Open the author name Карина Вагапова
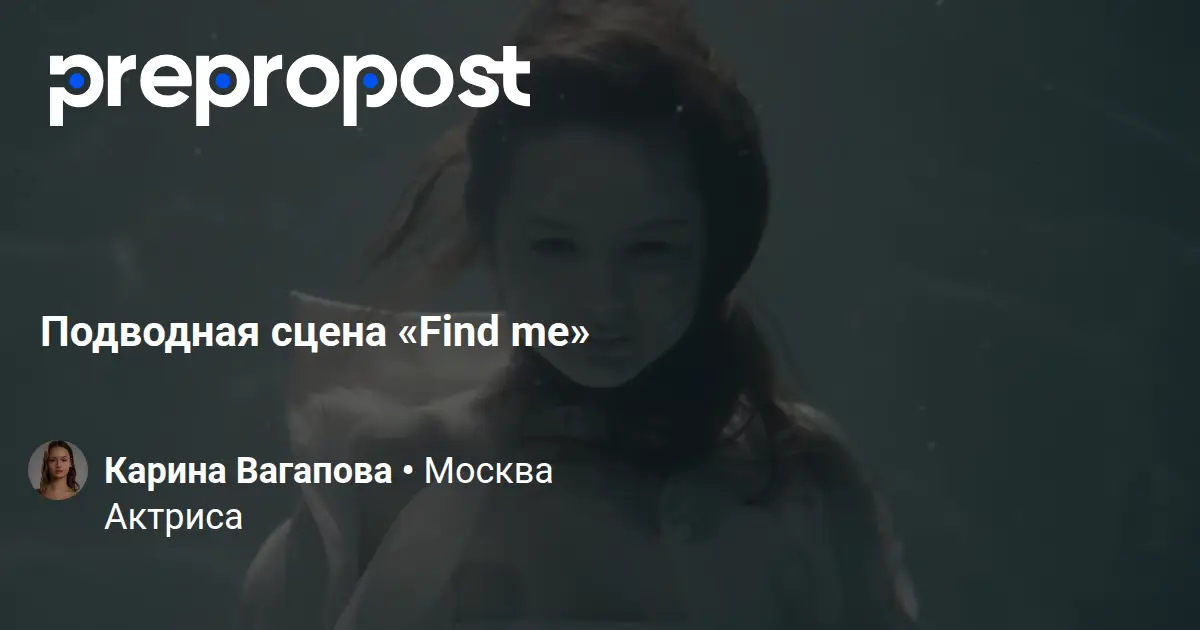 click(x=248, y=471)
